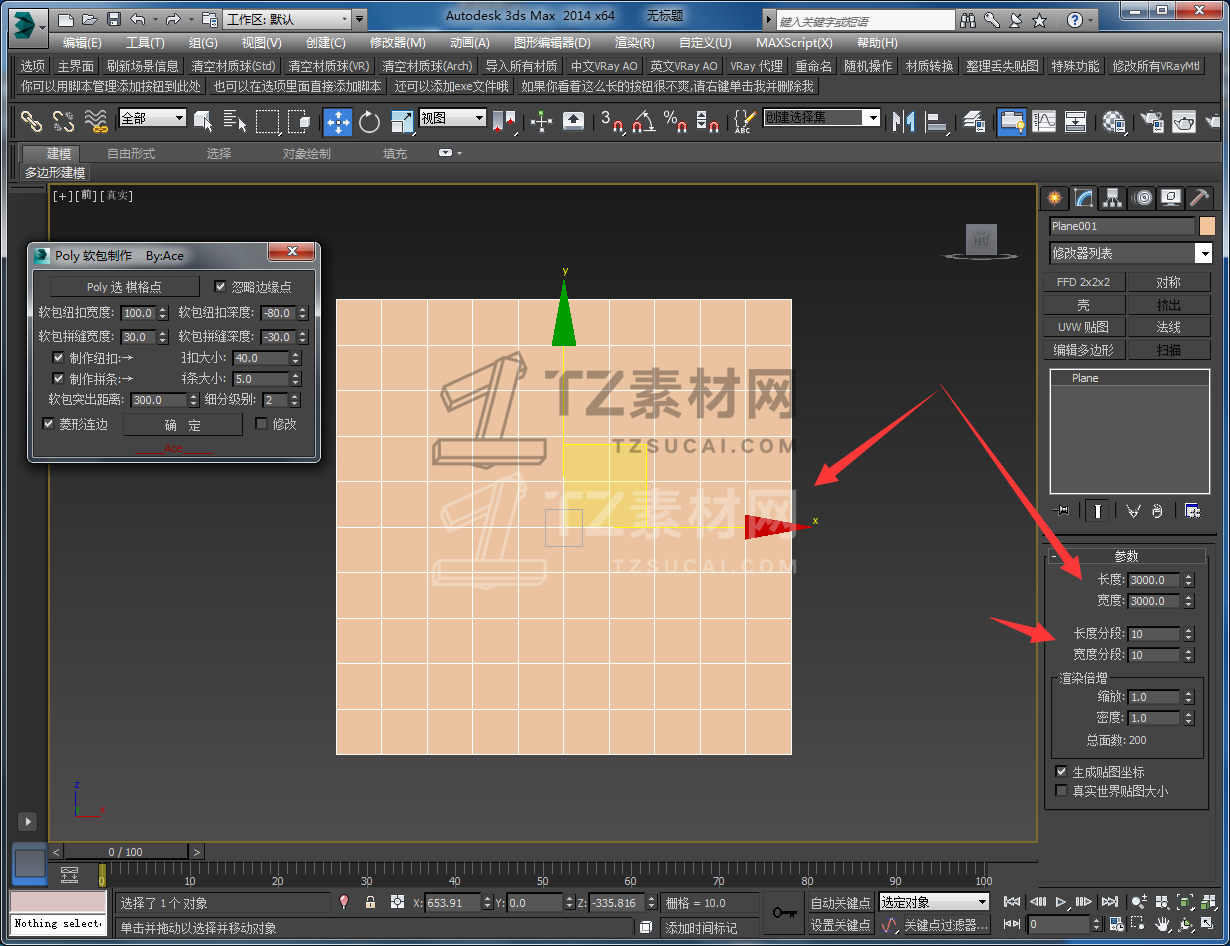Toggle the Angle Snap icon
The width and height of the screenshot is (1230, 946).
pyautogui.click(x=642, y=122)
